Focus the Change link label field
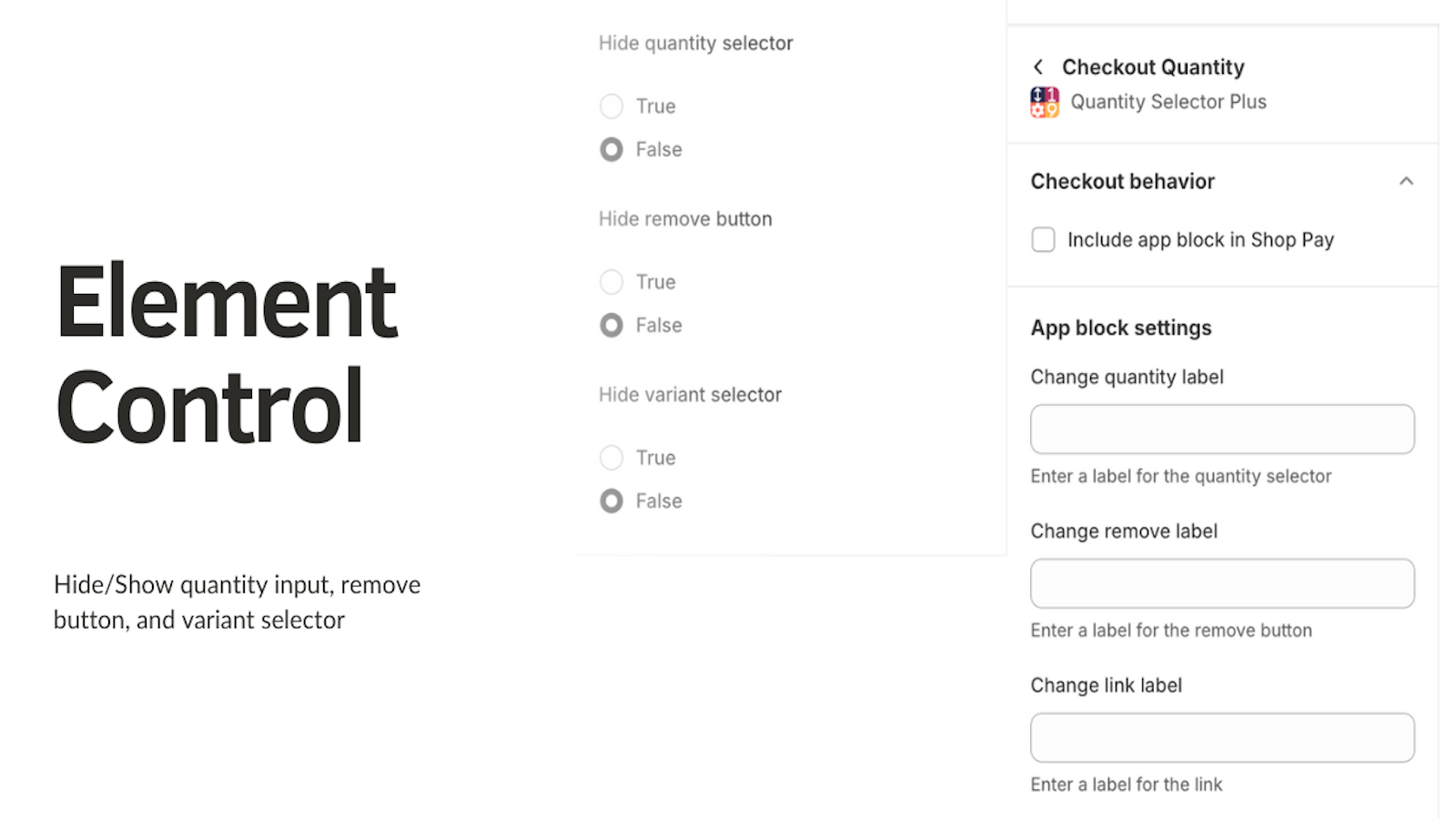The width and height of the screenshot is (1456, 819). coord(1222,738)
